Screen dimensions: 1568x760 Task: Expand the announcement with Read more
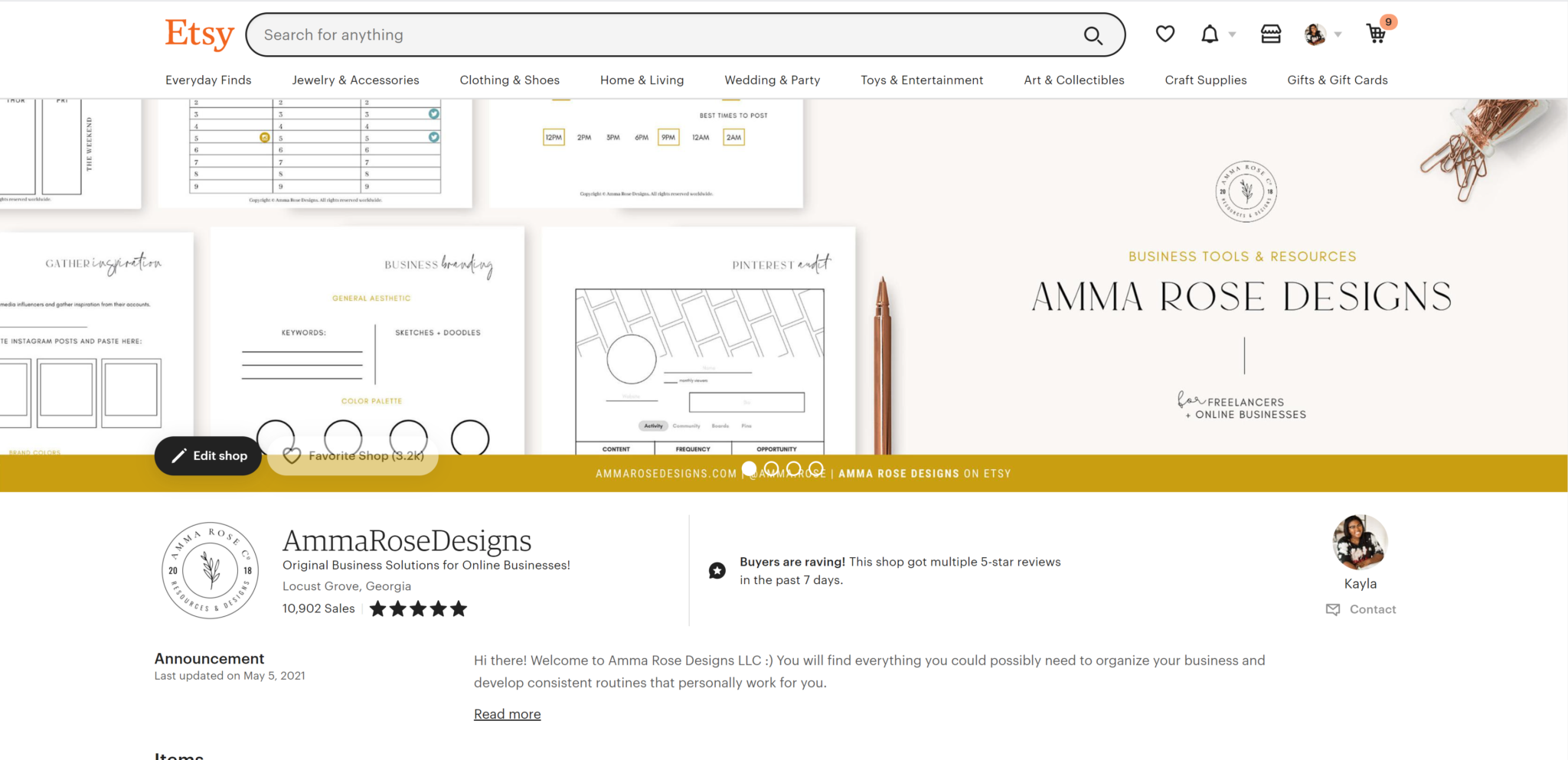click(x=507, y=713)
